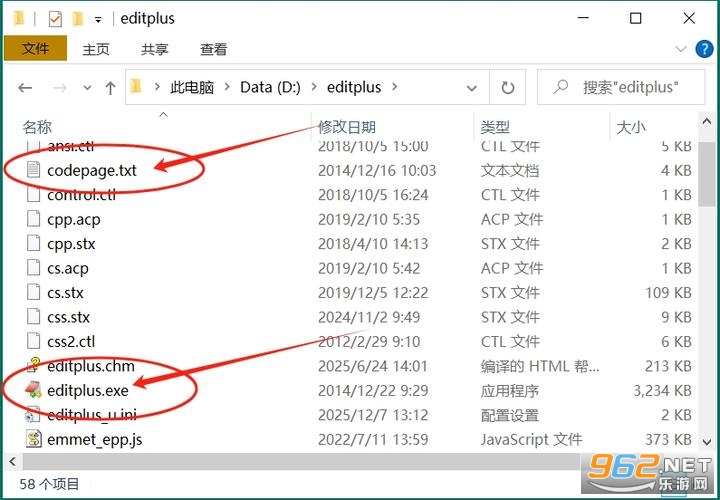Click the emmet_epp.js script icon
The image size is (720, 500).
click(33, 439)
